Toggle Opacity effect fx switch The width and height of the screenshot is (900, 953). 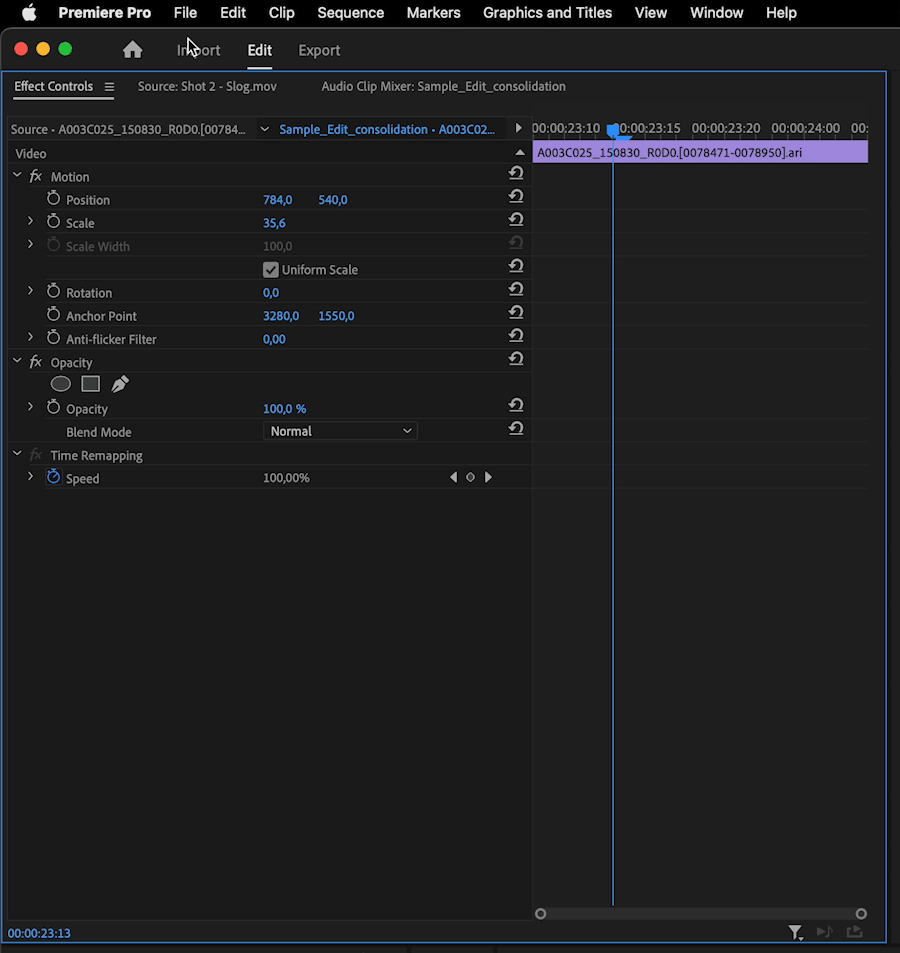tap(36, 362)
